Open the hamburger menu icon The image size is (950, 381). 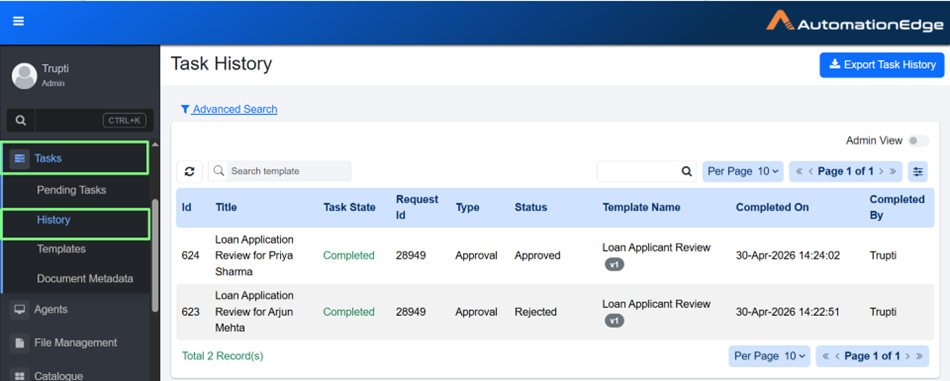coord(18,21)
